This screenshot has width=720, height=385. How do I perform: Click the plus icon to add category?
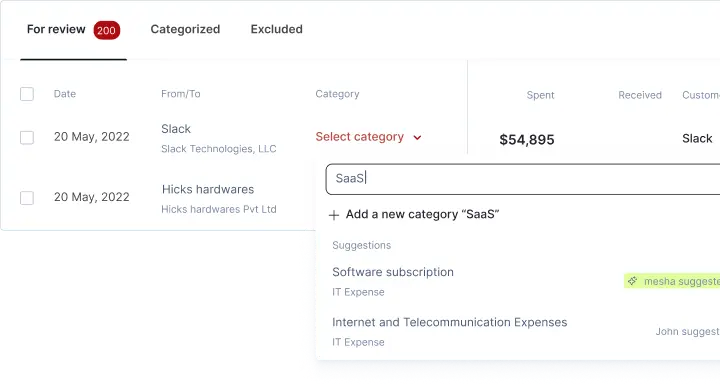coord(334,215)
